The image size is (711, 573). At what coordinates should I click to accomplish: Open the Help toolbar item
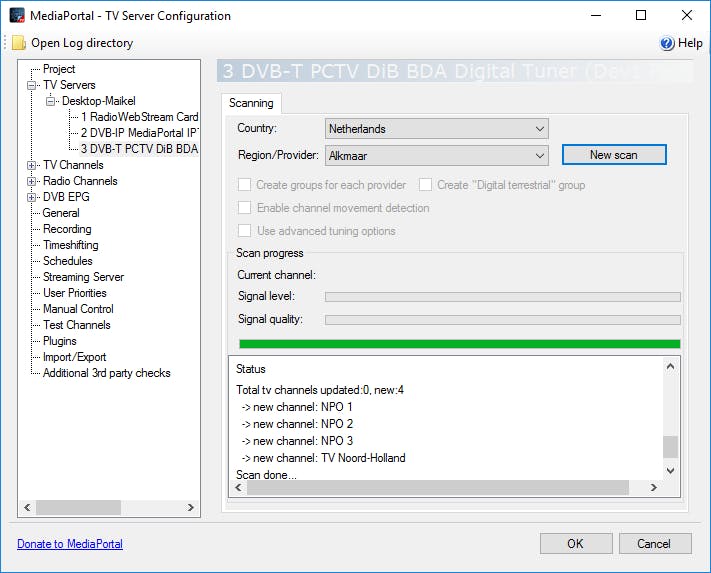click(x=681, y=43)
